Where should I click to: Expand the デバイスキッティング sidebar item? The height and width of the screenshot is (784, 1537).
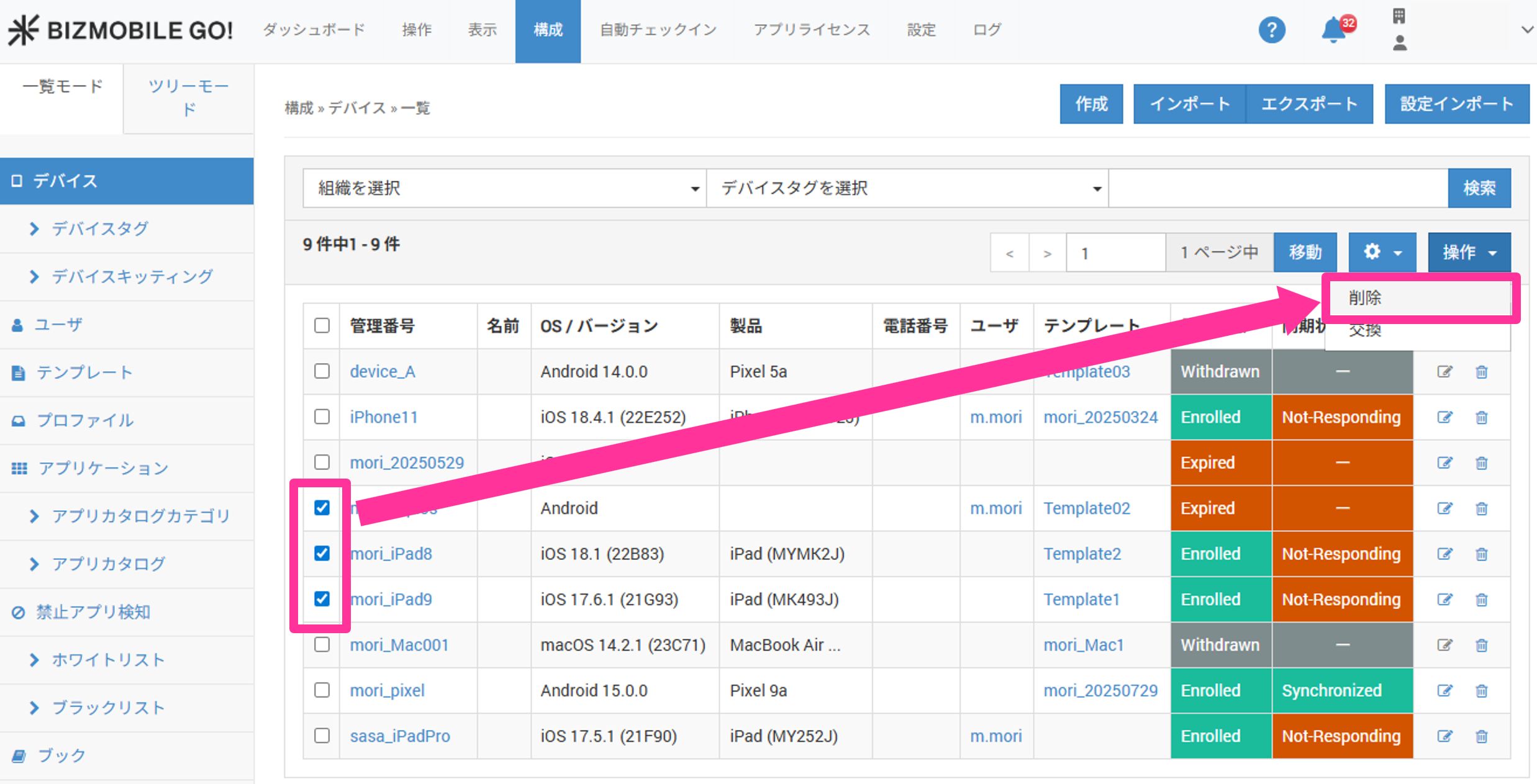pyautogui.click(x=132, y=276)
